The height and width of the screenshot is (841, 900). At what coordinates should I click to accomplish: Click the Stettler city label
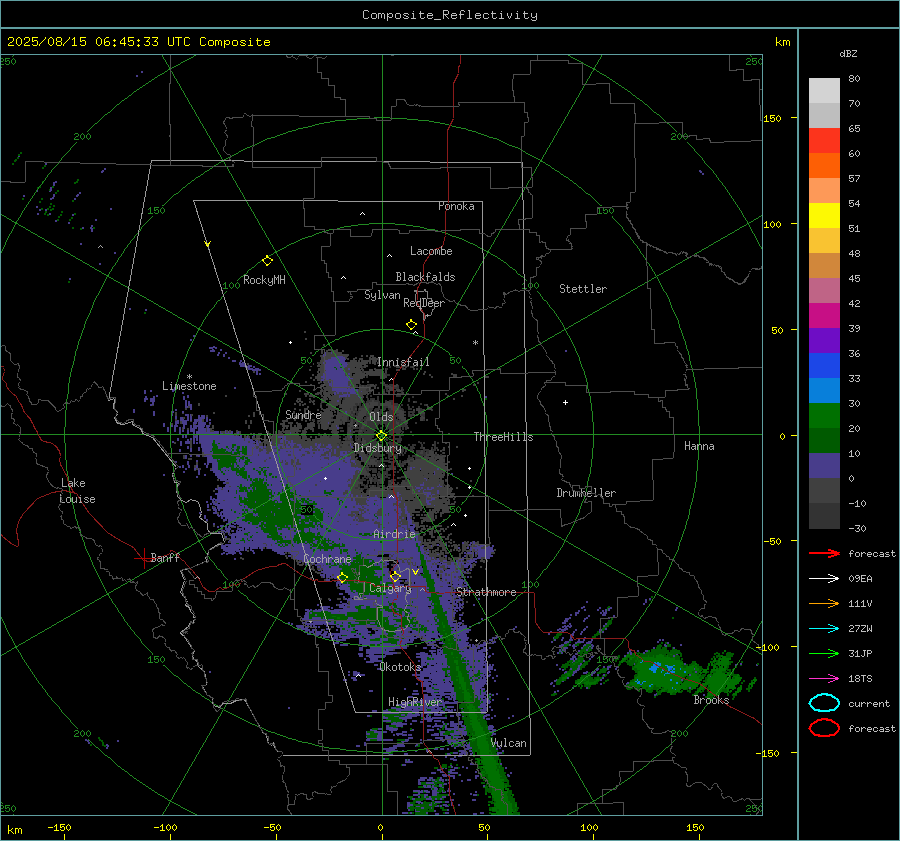click(583, 289)
